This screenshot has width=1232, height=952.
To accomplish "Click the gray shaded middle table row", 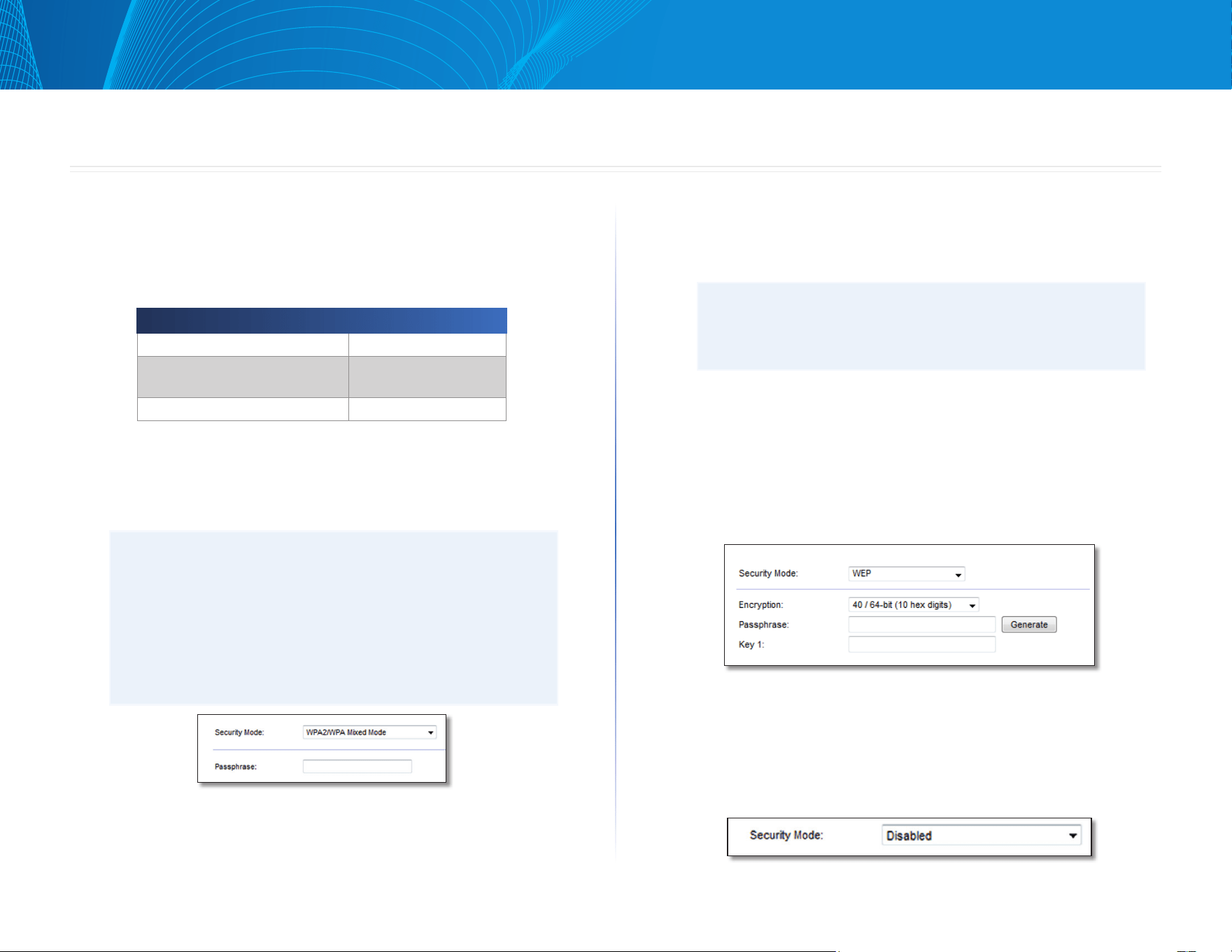I will pyautogui.click(x=321, y=377).
